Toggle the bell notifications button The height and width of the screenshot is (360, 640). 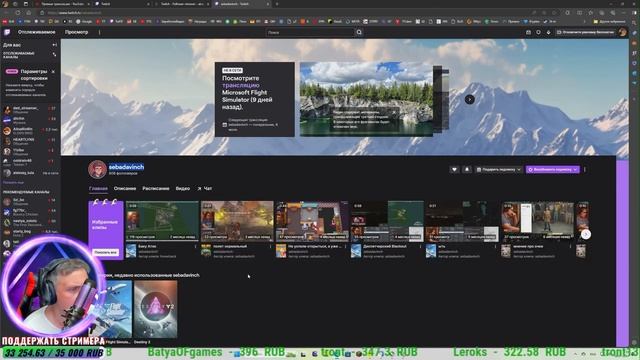[467, 169]
